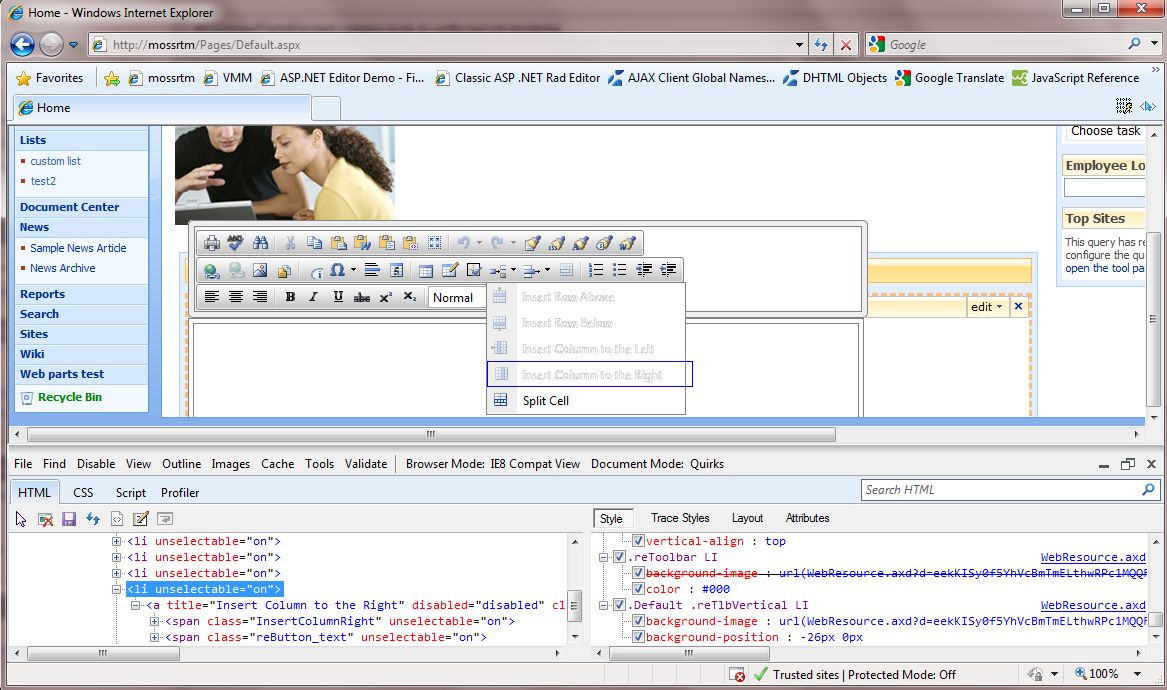This screenshot has width=1167, height=690.
Task: Disable the background-position style checkbox
Action: click(639, 637)
